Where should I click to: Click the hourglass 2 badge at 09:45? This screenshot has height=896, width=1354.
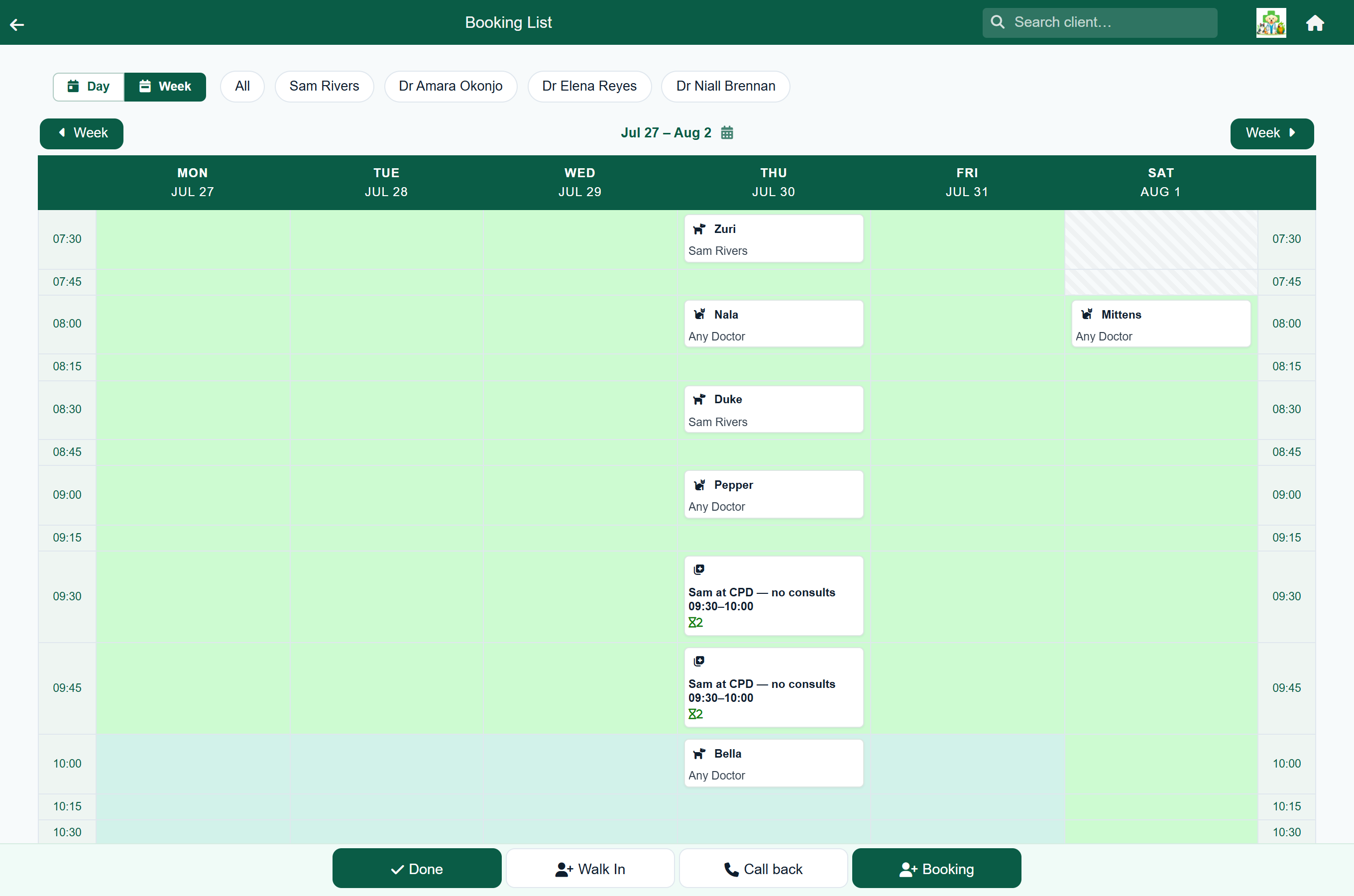[695, 714]
